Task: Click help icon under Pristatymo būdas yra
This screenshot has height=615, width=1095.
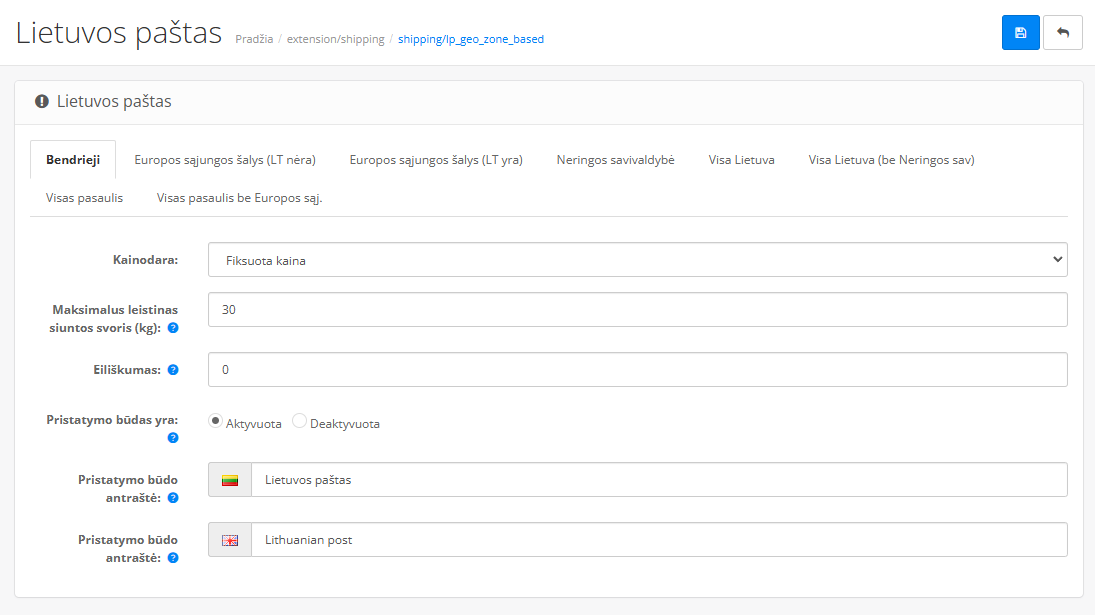Action: point(173,437)
